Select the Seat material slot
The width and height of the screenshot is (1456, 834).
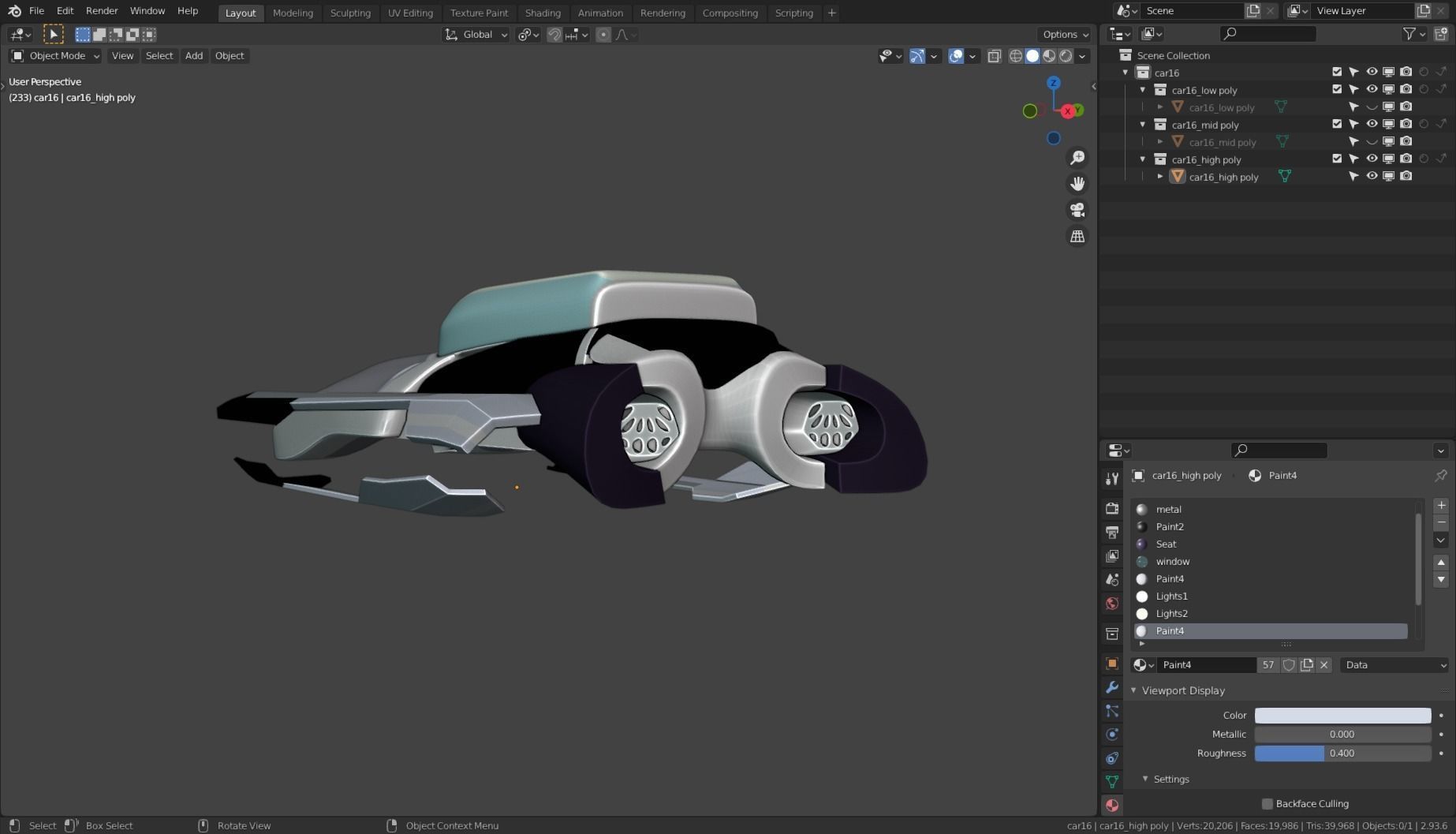1271,544
